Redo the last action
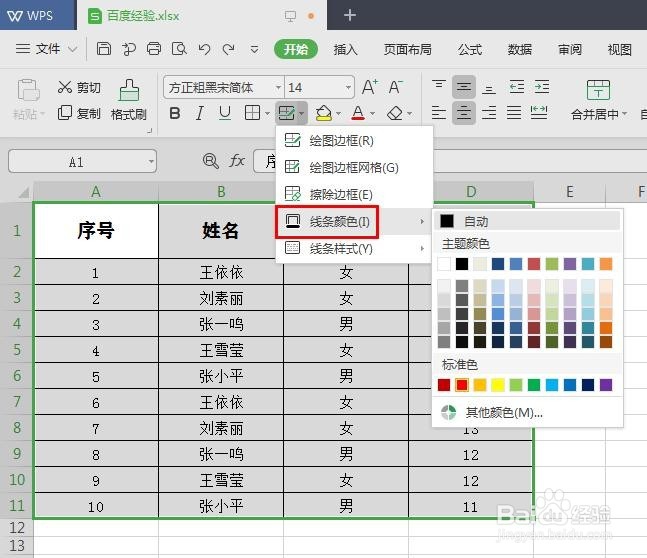The height and width of the screenshot is (558, 647). 229,50
